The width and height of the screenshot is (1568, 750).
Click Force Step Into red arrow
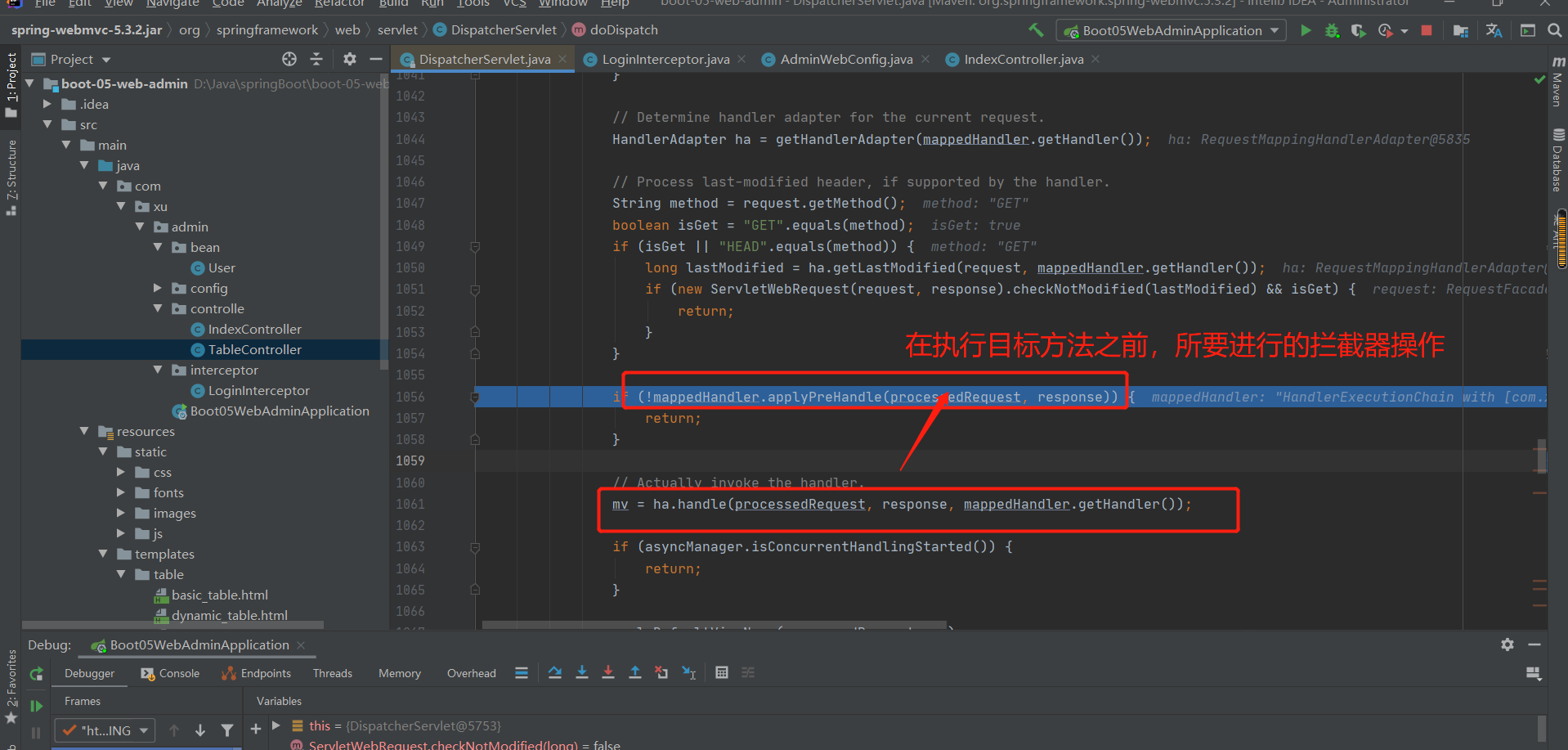coord(607,673)
